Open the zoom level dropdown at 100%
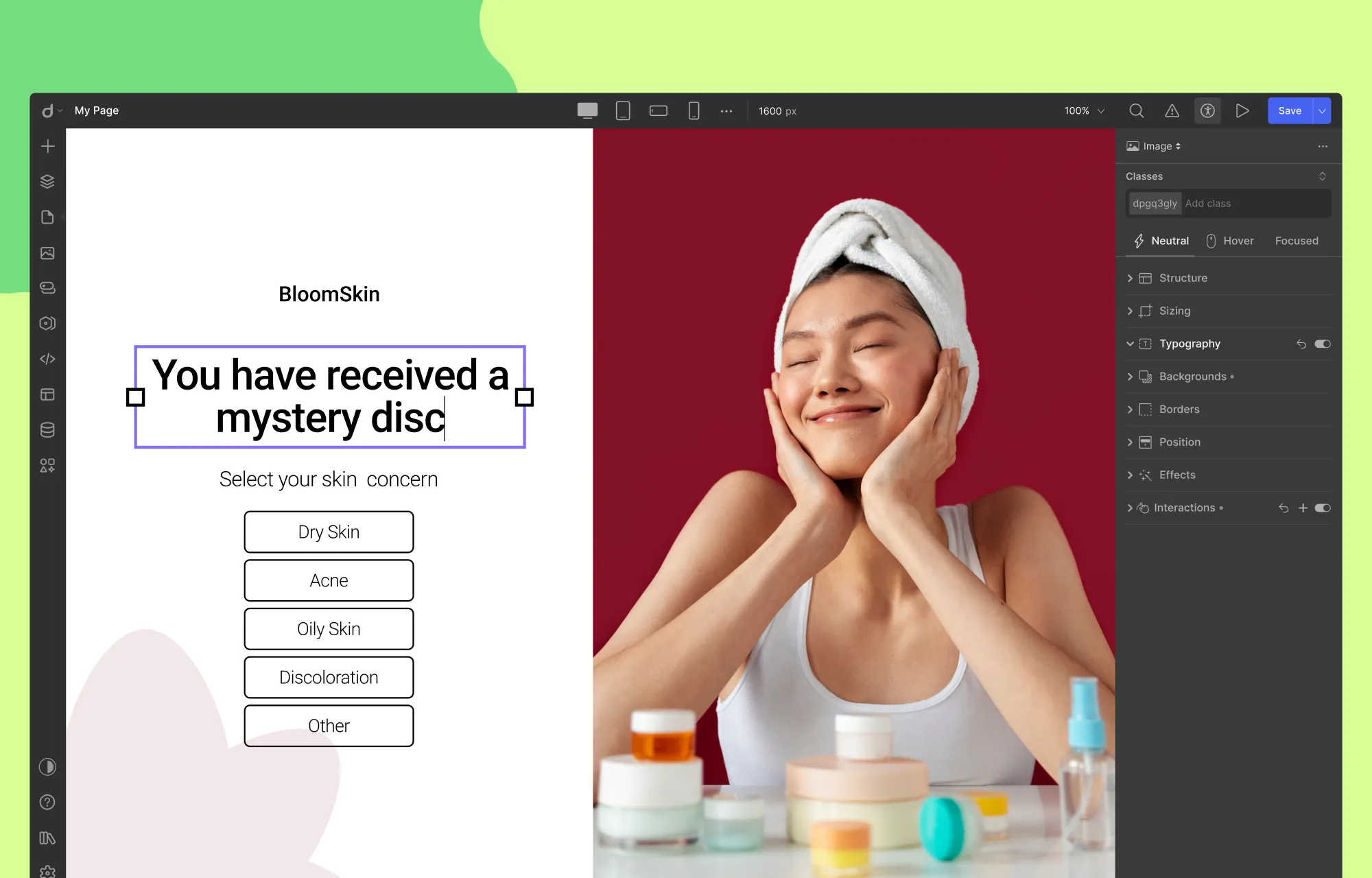 [x=1083, y=110]
